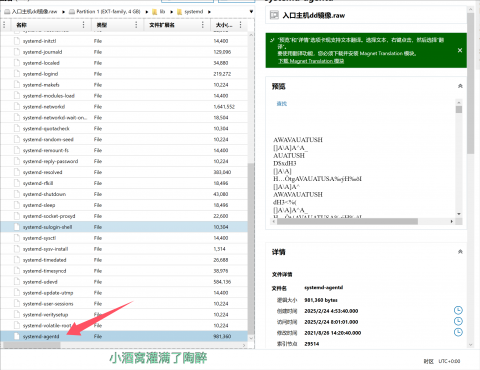The height and width of the screenshot is (370, 480).
Task: Collapse the 预览 preview panel
Action: pos(460,86)
